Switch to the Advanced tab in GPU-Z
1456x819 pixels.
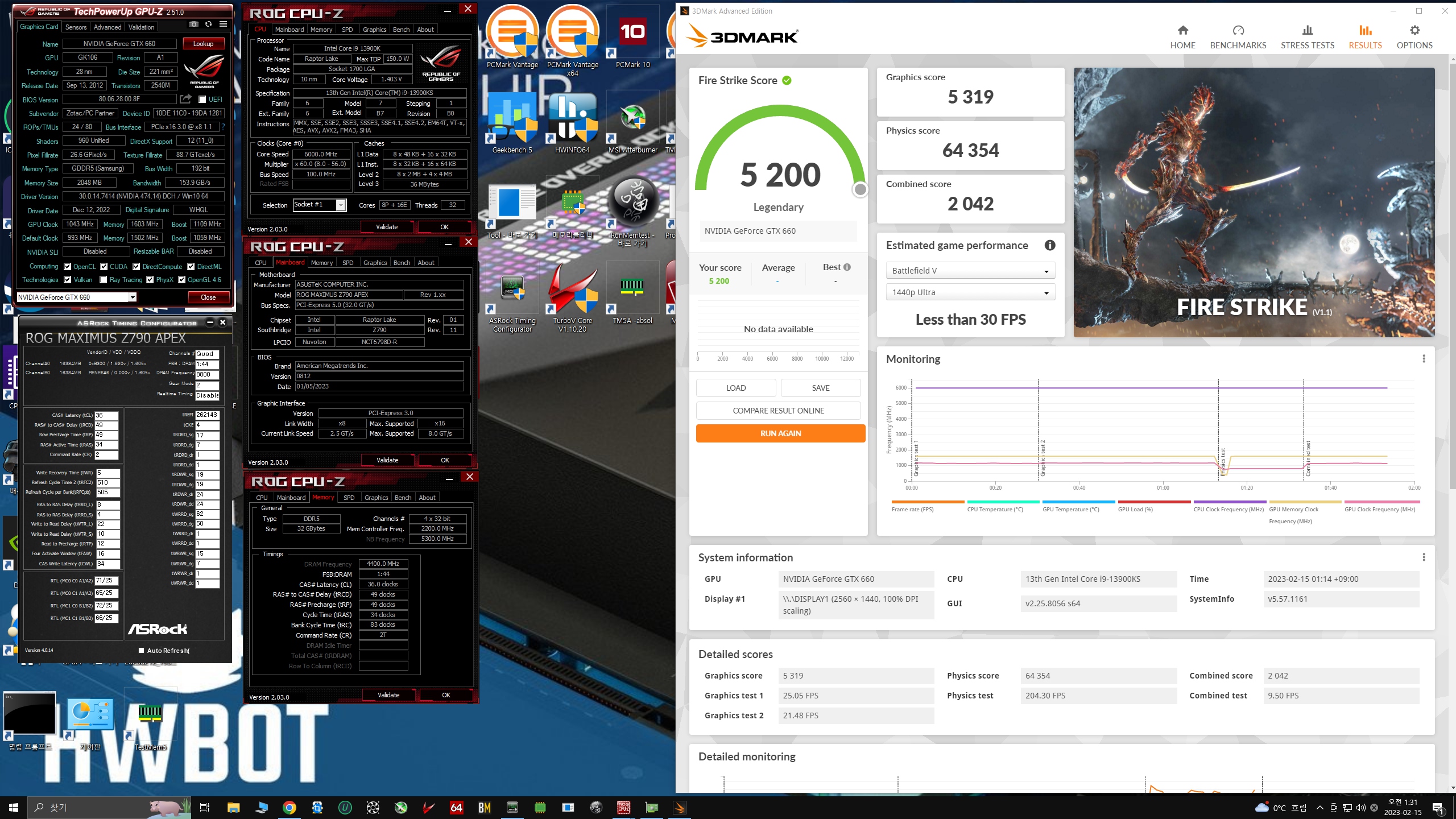[107, 27]
